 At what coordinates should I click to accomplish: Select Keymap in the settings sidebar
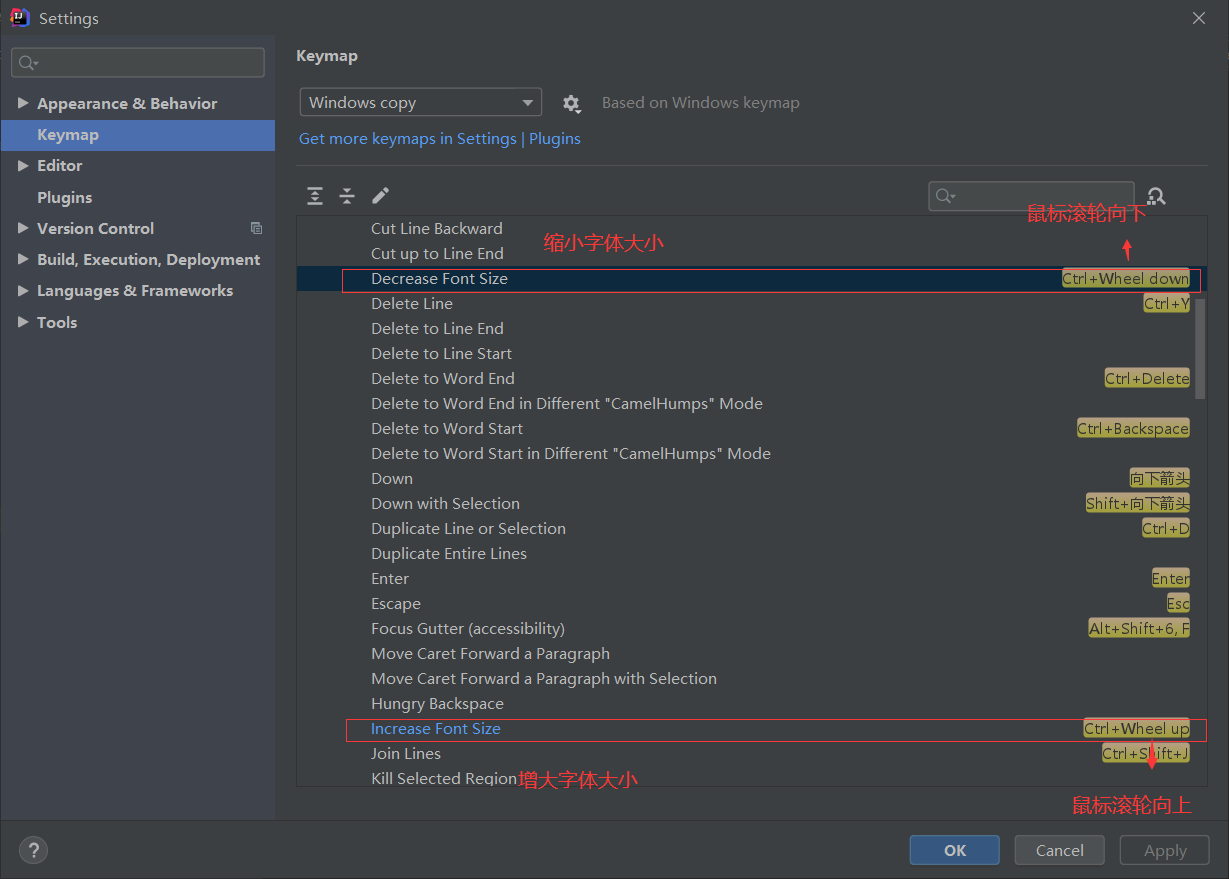pos(138,135)
